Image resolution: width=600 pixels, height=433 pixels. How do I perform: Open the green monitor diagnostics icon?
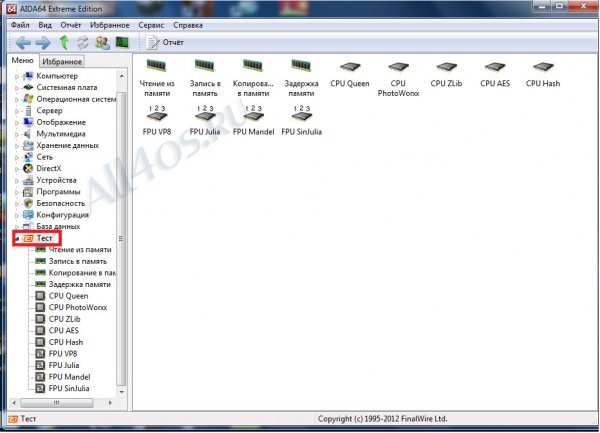[122, 42]
